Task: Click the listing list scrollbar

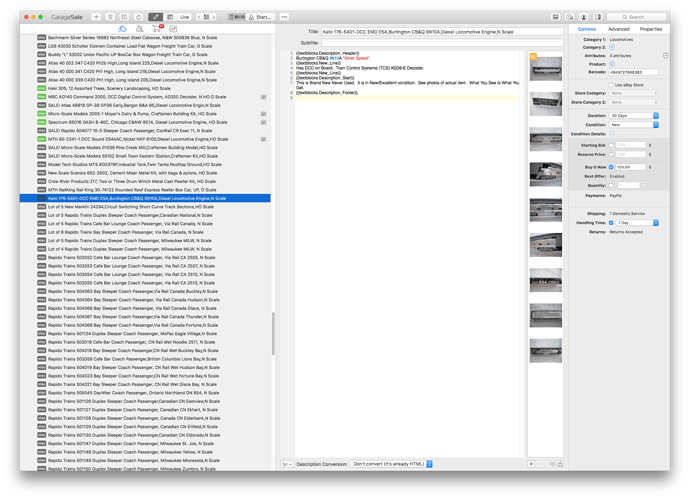Action: [273, 333]
